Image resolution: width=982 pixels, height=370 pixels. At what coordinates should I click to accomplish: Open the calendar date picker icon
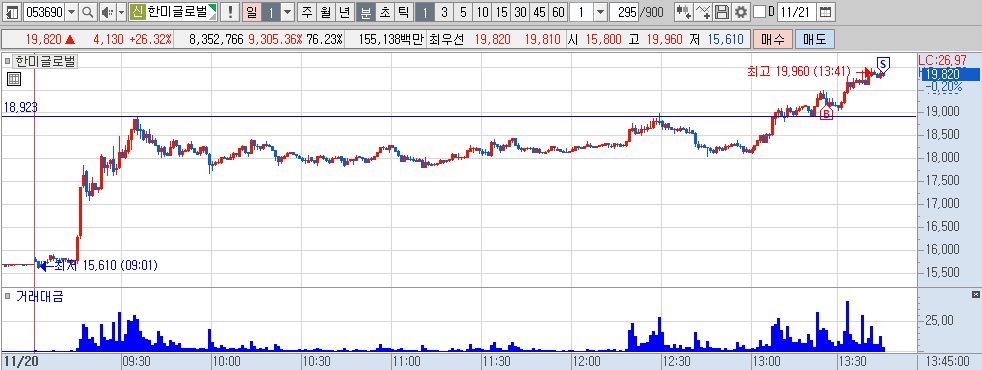click(826, 12)
